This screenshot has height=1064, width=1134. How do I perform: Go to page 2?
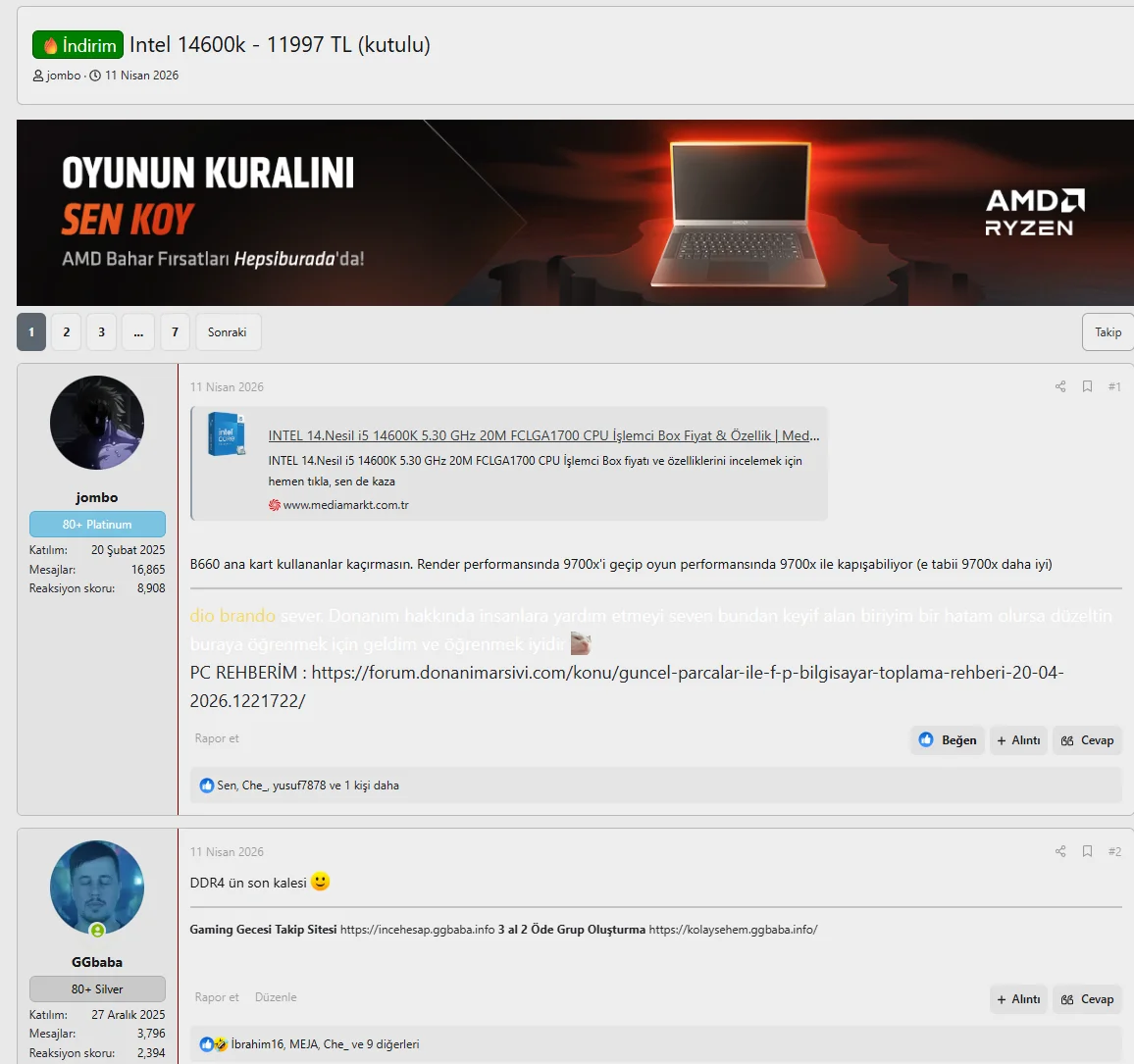click(67, 331)
